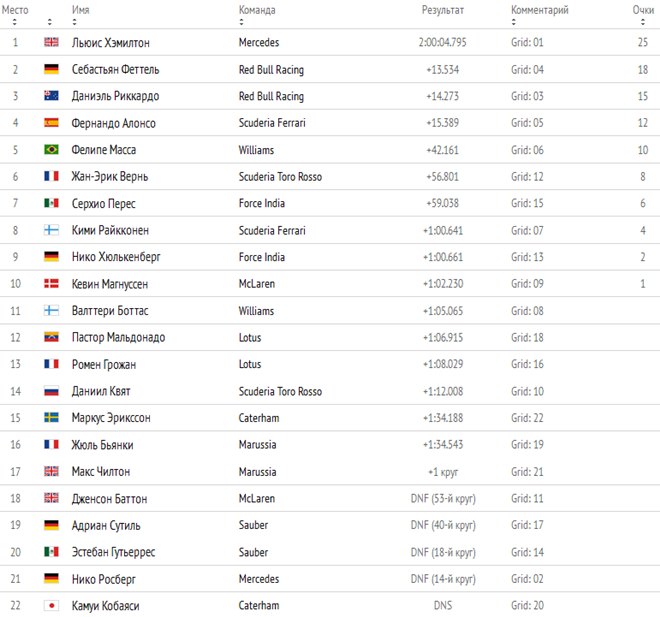The height and width of the screenshot is (617, 660).
Task: Open driver Фернандо Алонсо
Action: [114, 123]
